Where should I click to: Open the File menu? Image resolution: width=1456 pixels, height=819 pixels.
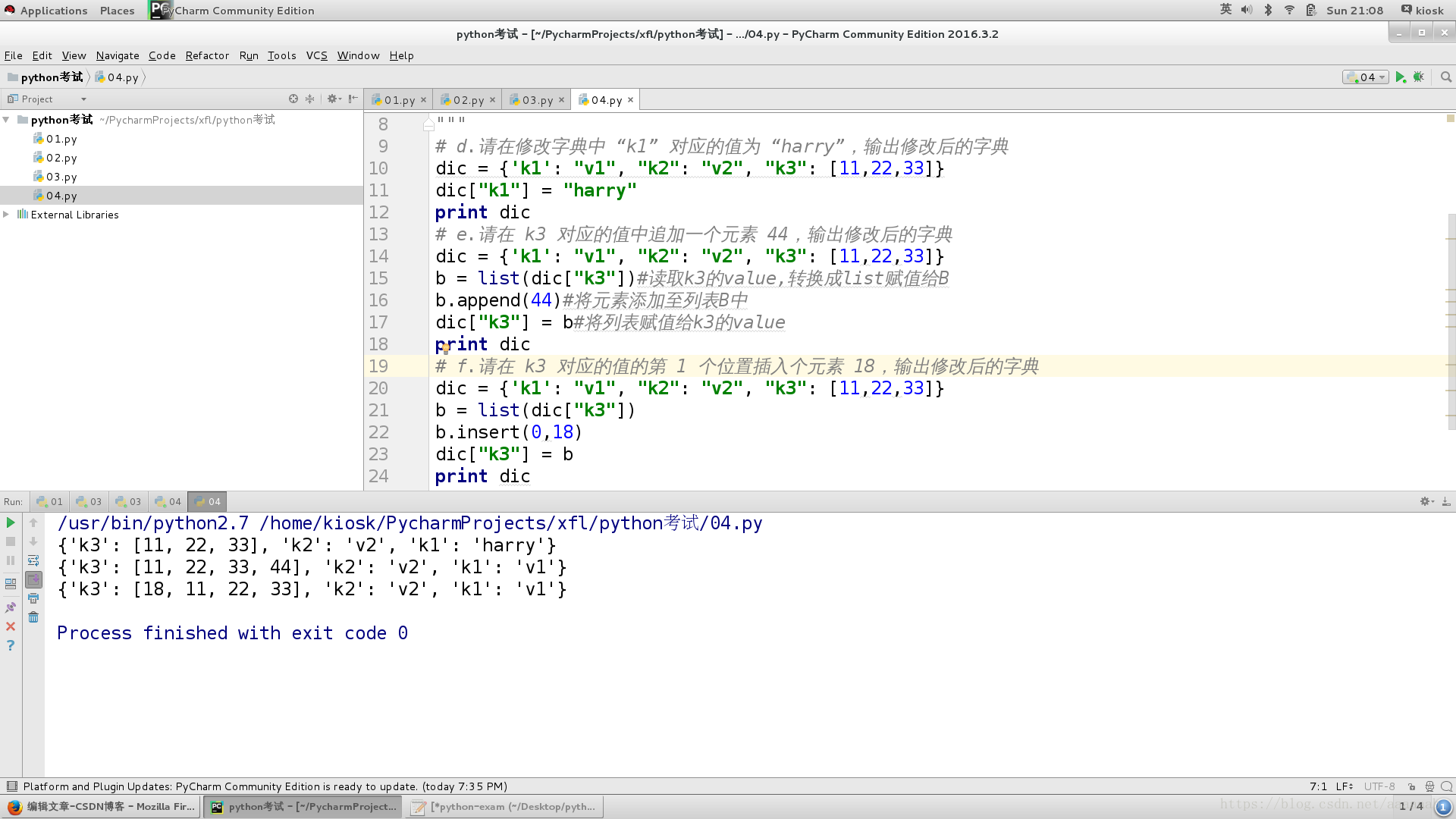pos(13,55)
